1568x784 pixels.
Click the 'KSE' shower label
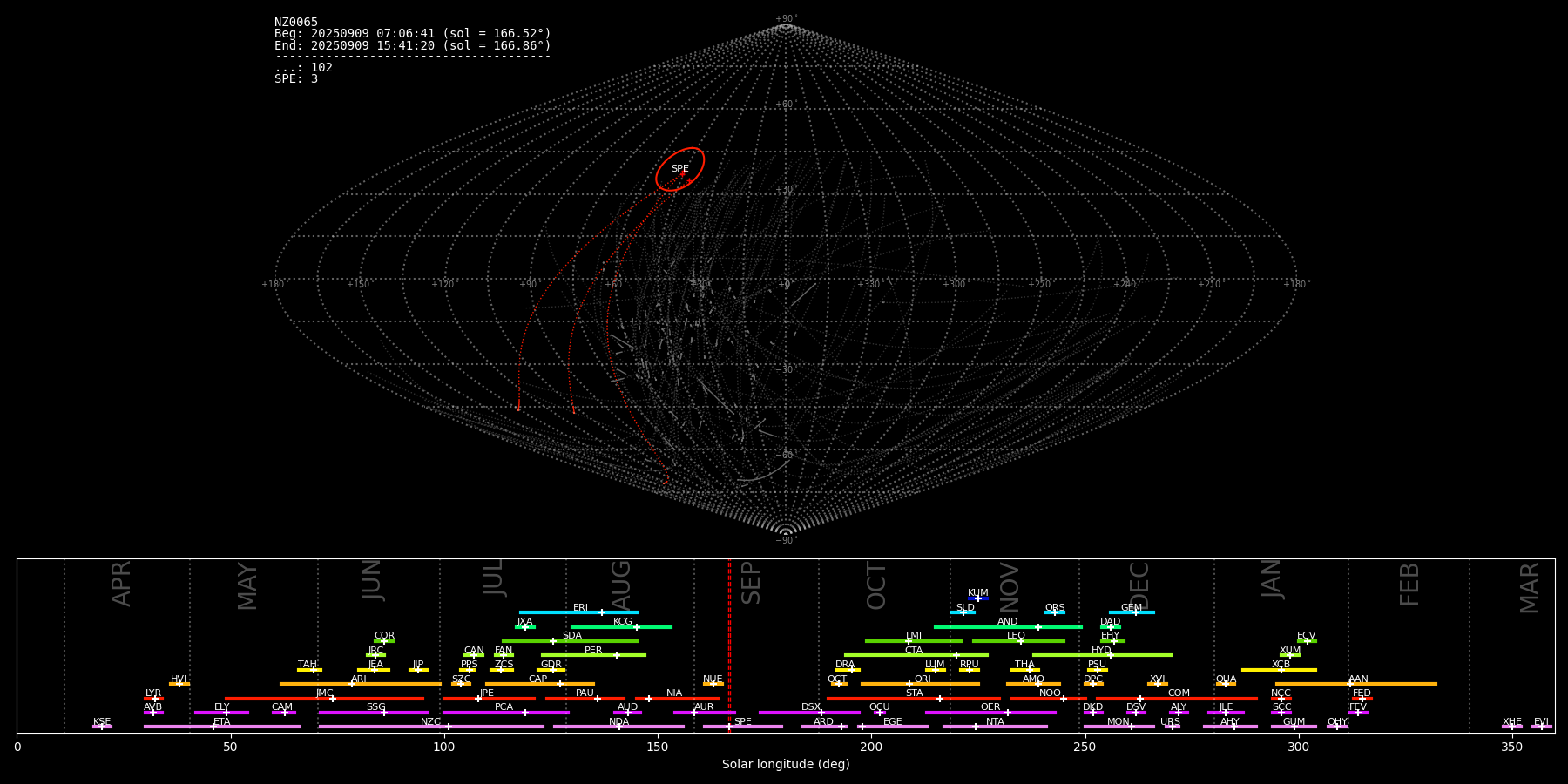pyautogui.click(x=102, y=722)
